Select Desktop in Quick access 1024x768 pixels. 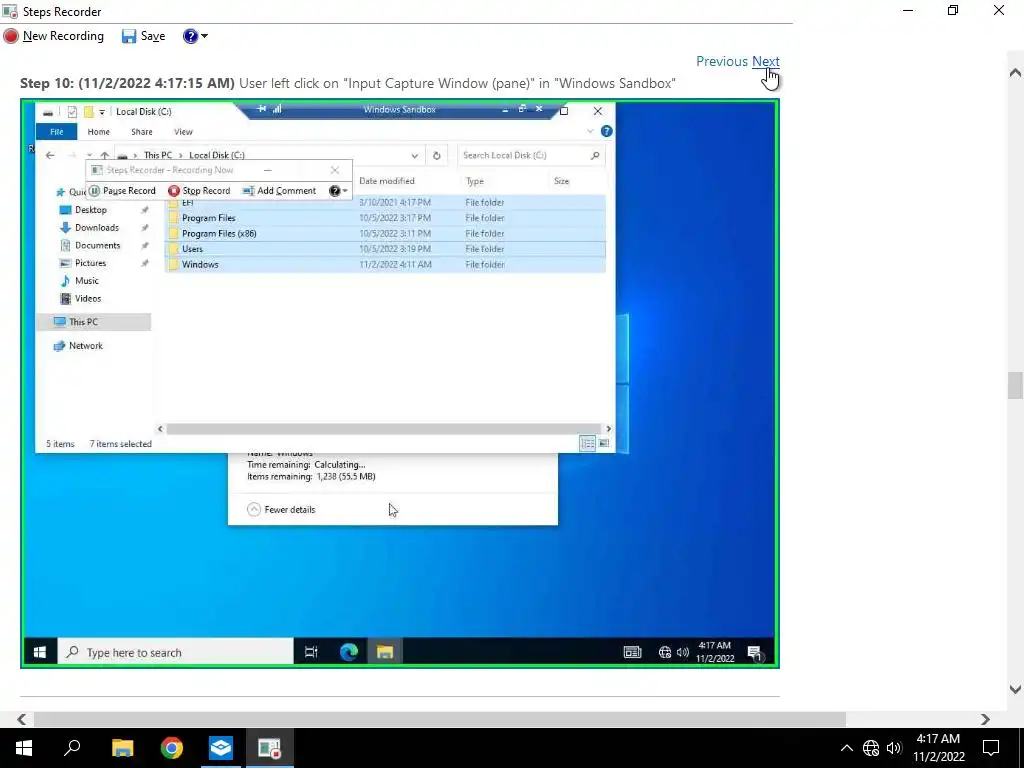91,210
